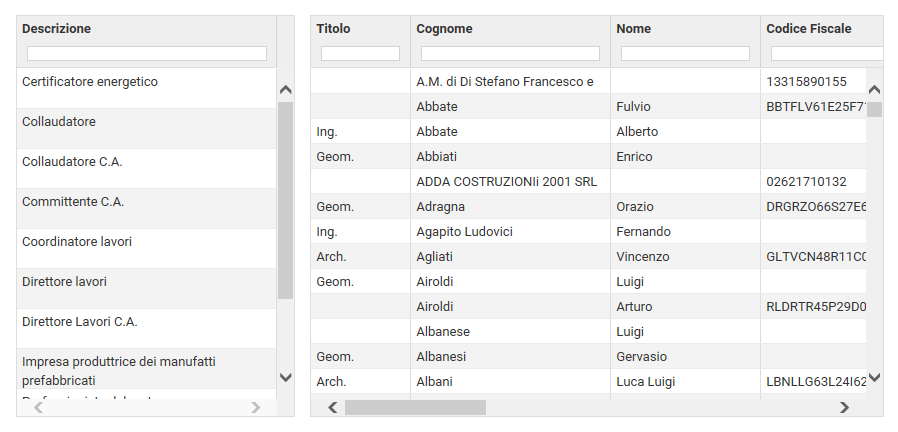Click left arrow of persons table horizontal scrollbar
This screenshot has height=432, width=898.
click(x=333, y=407)
